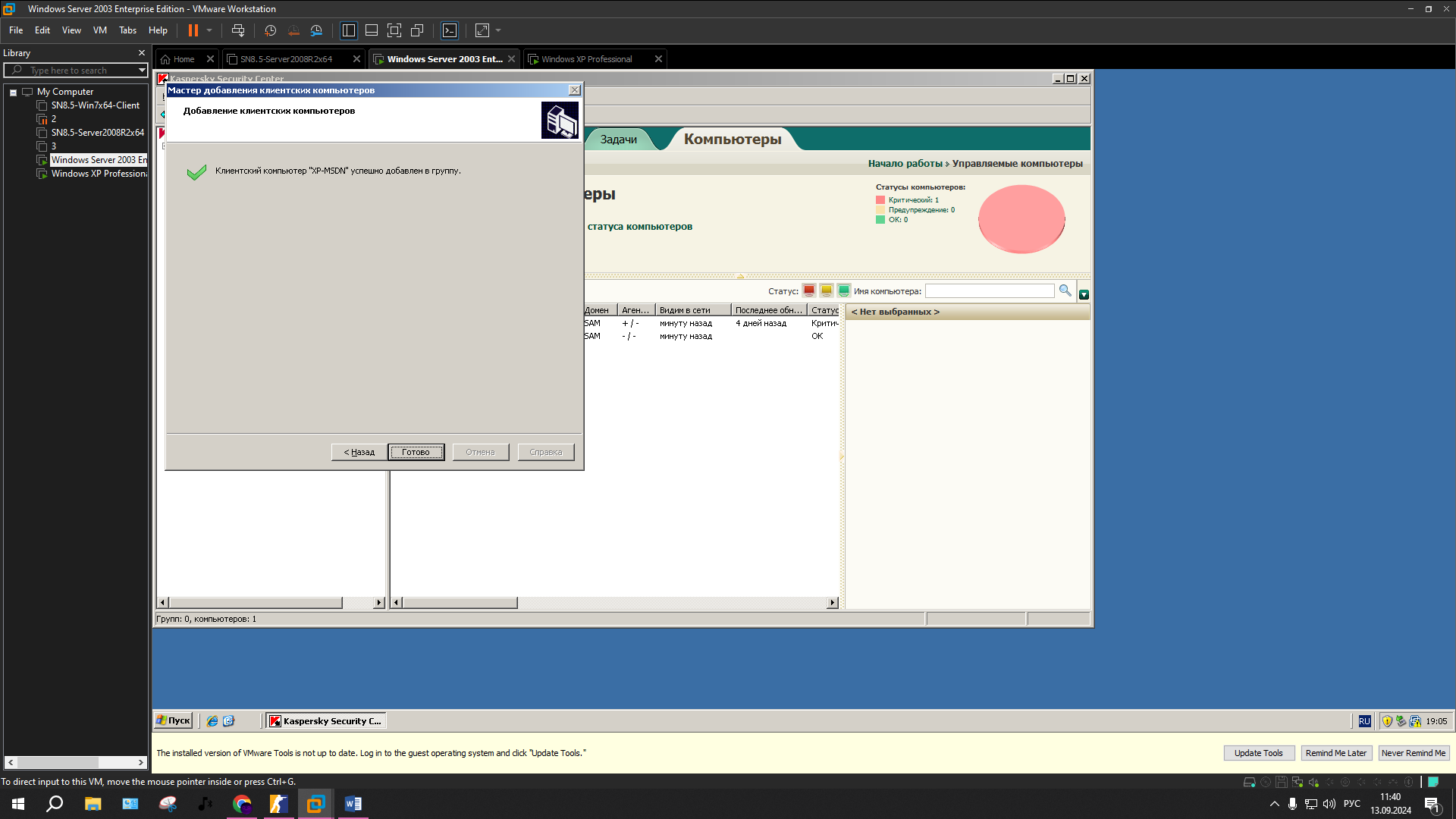Toggle the yellow warning status filter
This screenshot has height=819, width=1456.
click(827, 291)
